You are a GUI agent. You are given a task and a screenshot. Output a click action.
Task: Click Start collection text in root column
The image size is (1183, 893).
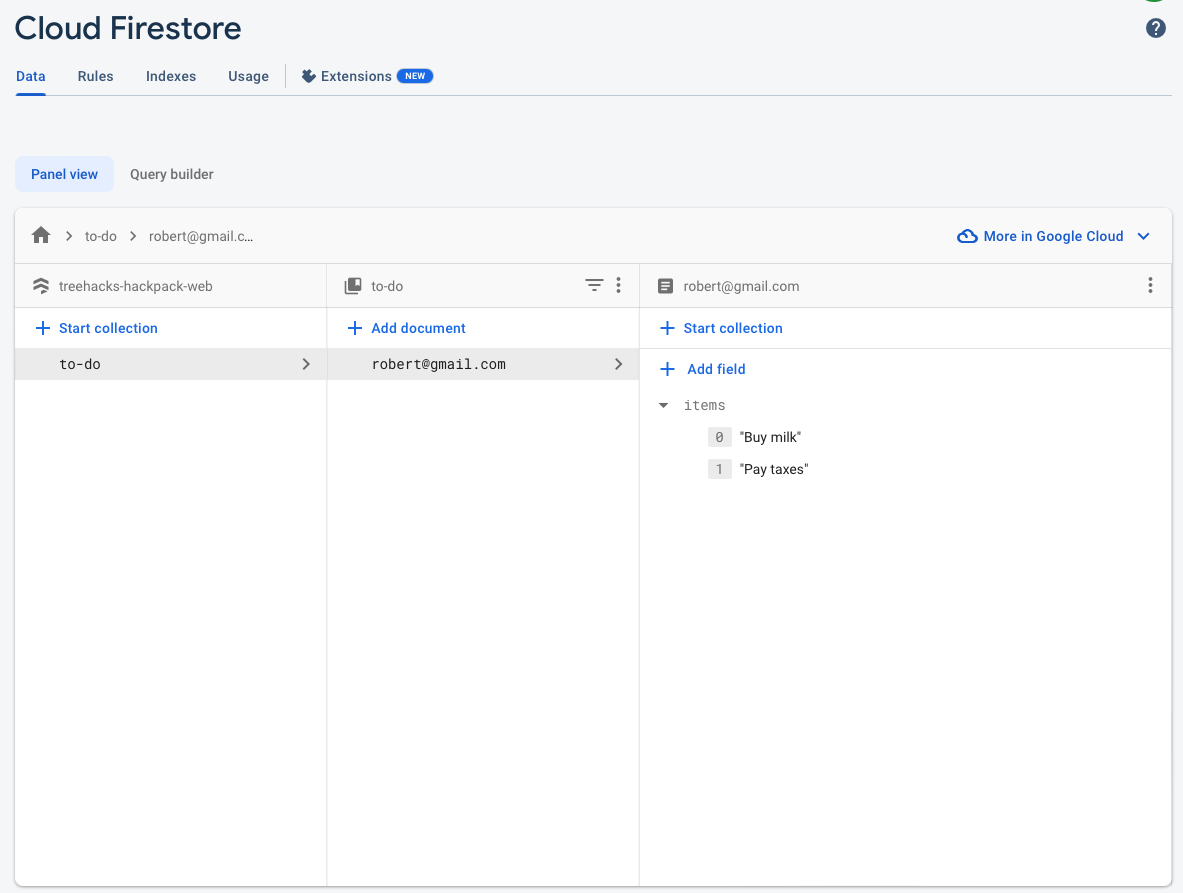[x=108, y=328]
